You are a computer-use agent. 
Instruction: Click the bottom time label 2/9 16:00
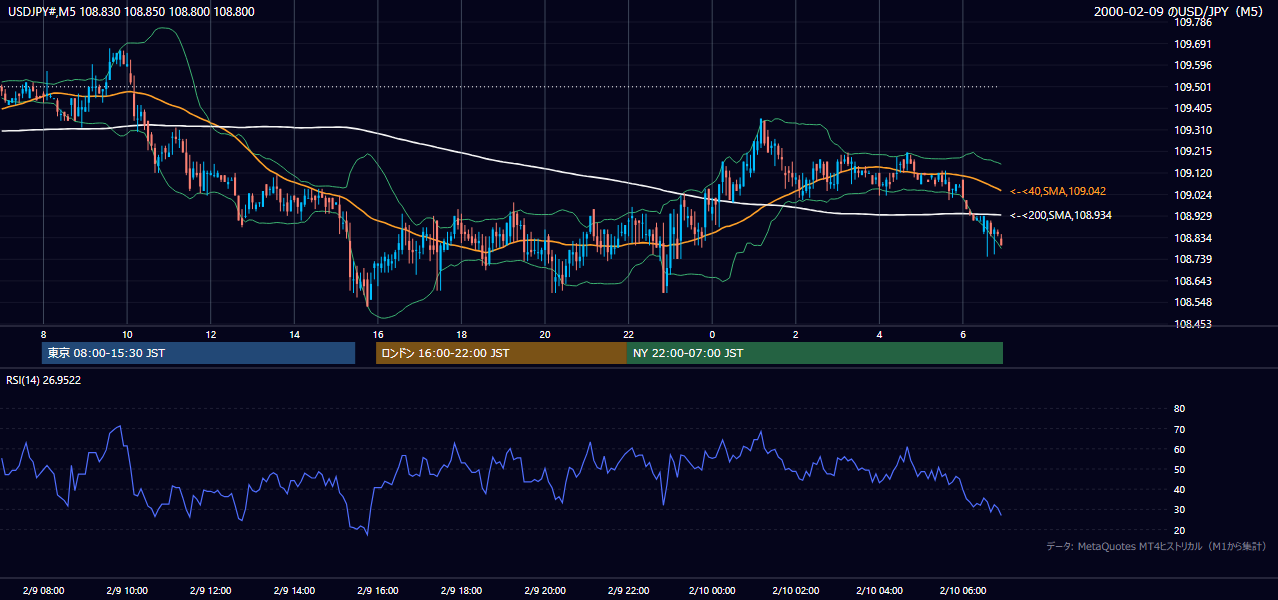(377, 591)
